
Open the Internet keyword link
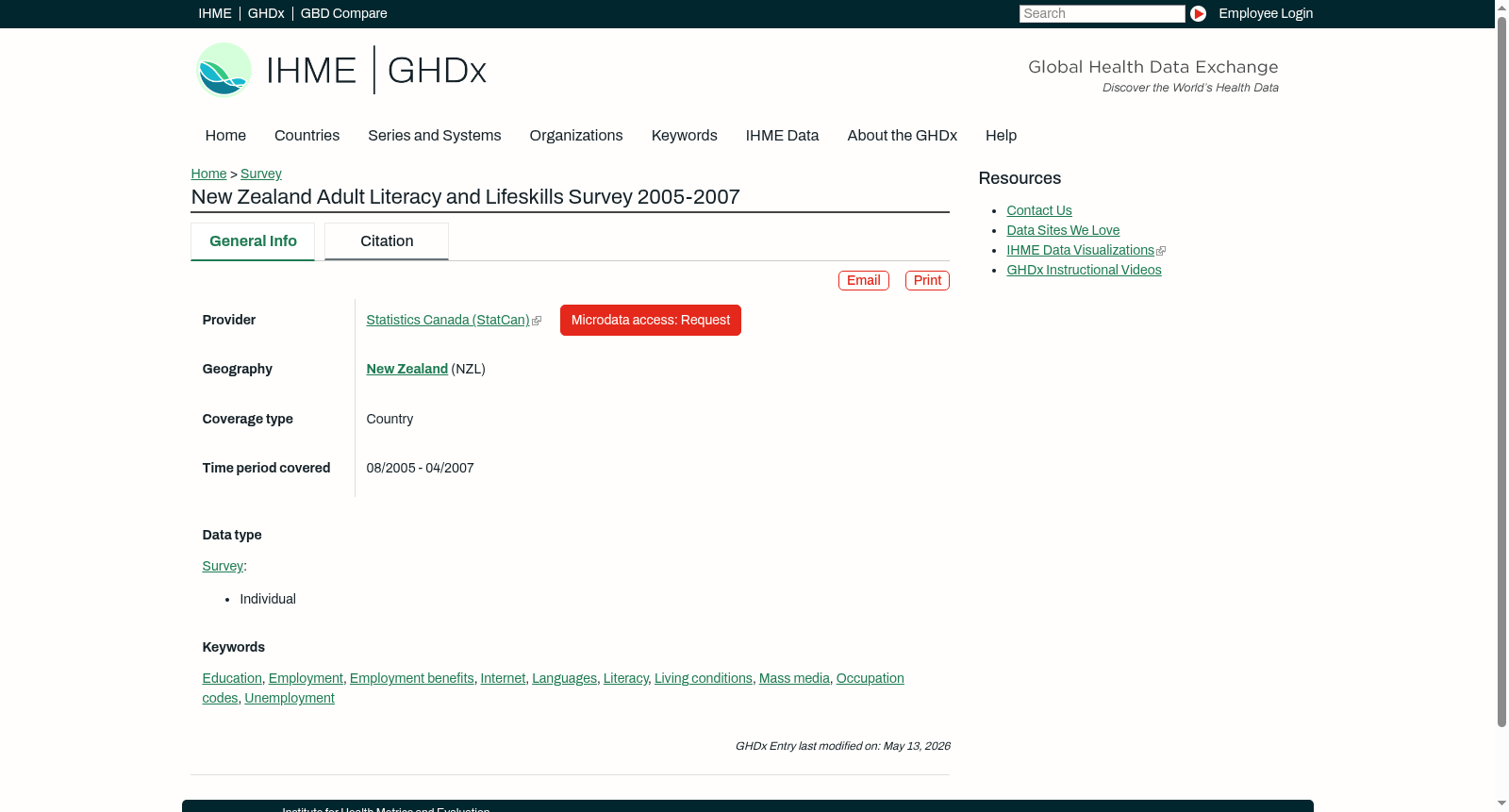point(503,678)
